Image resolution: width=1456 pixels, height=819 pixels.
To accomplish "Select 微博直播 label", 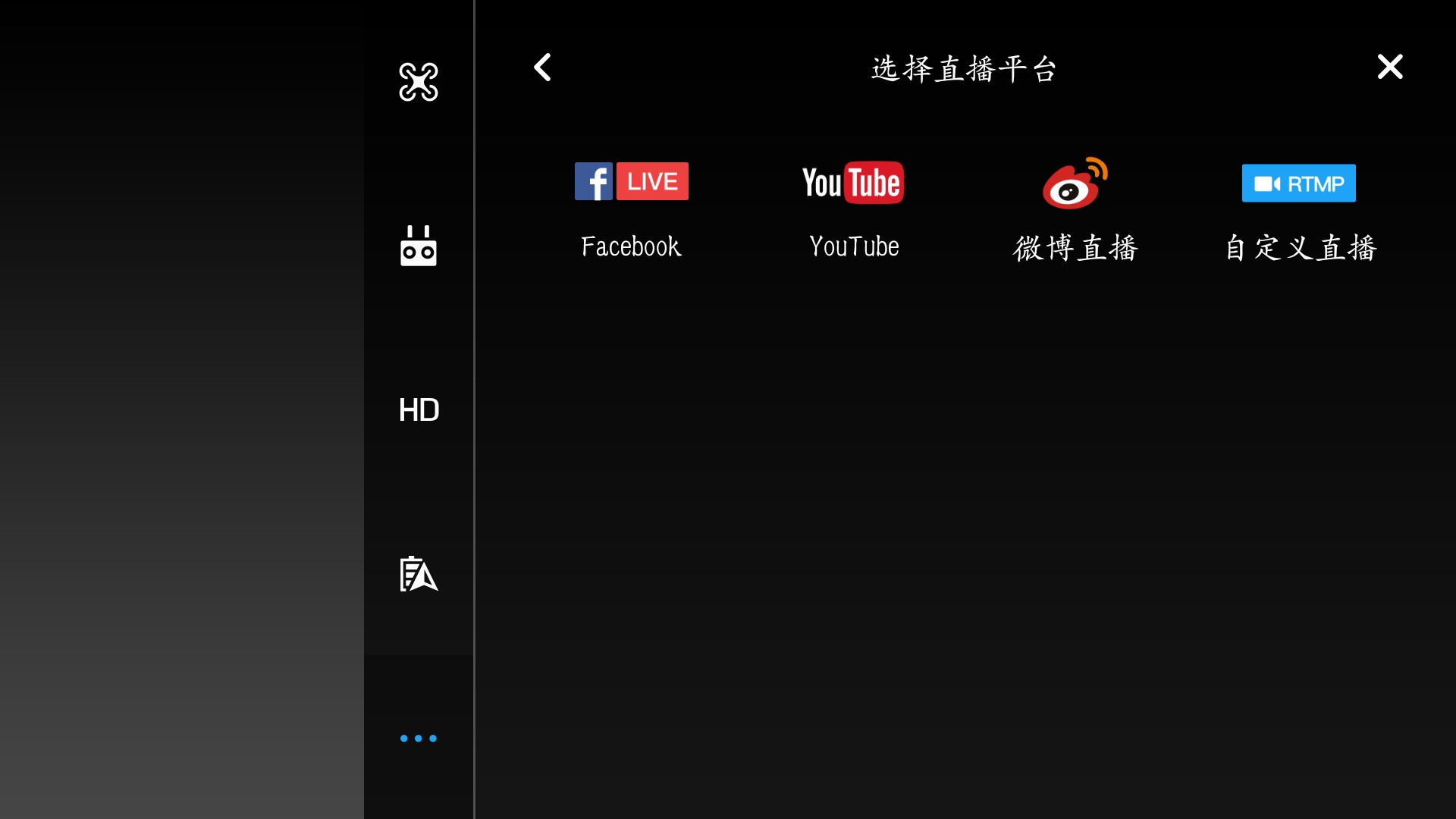I will [x=1075, y=248].
